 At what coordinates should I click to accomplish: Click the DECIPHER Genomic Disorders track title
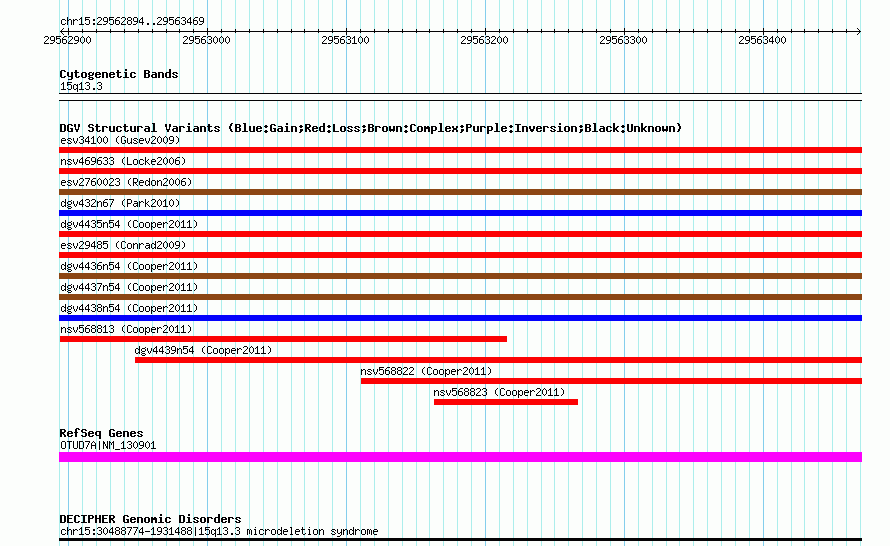[150, 519]
